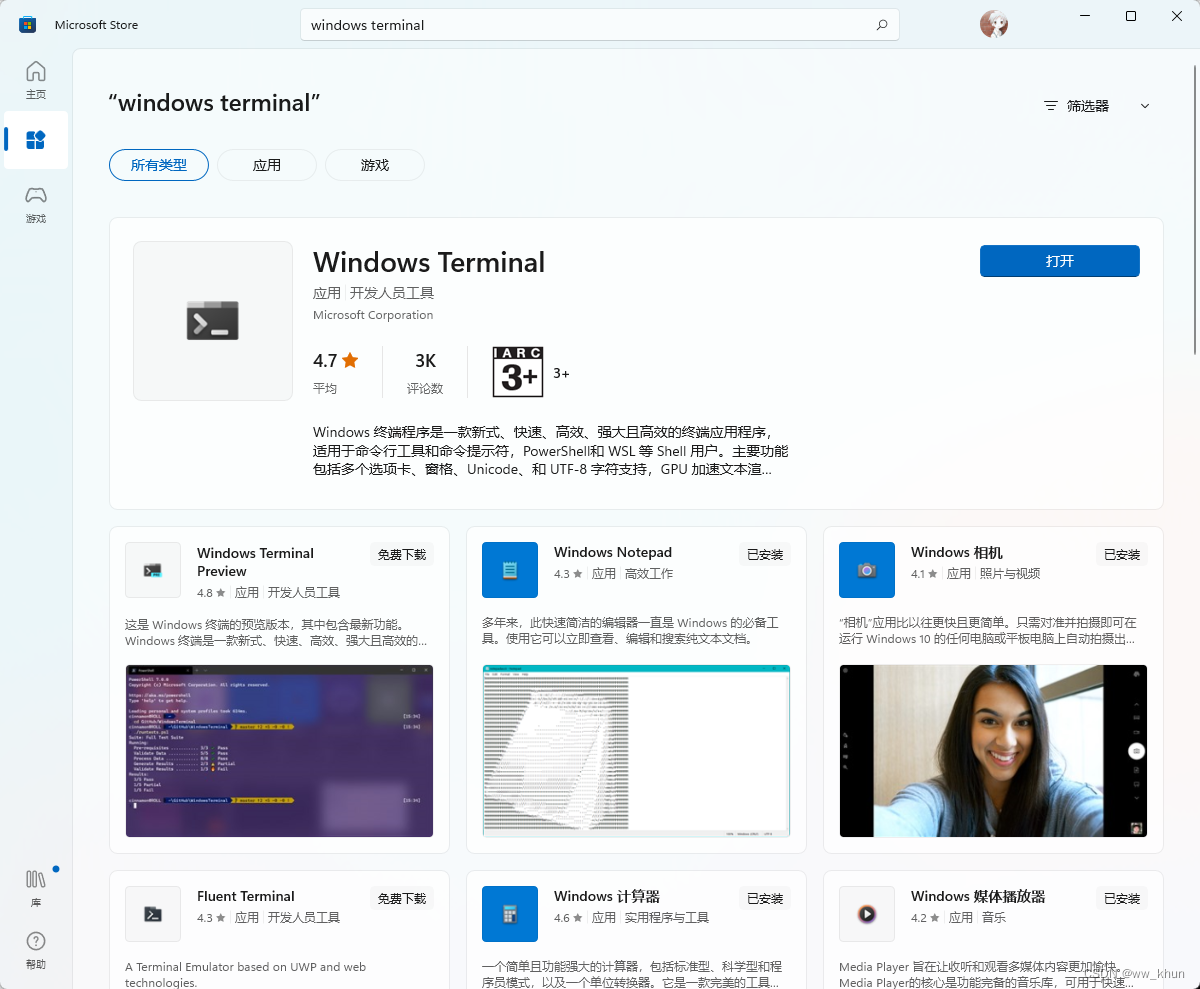
Task: Click the 音乐 category on 媒体播放器
Action: 994,918
